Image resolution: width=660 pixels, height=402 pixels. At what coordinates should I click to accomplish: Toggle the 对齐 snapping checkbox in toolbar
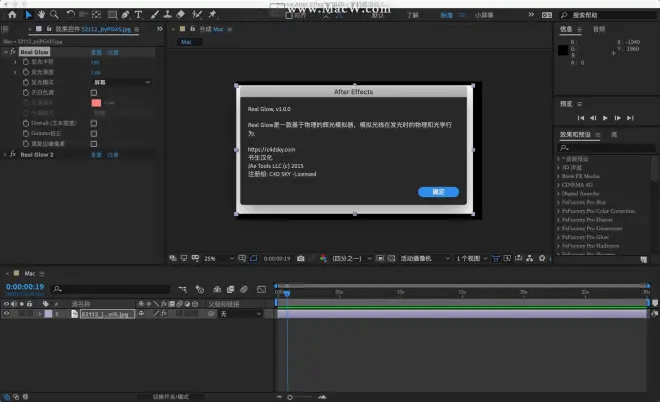tap(289, 16)
